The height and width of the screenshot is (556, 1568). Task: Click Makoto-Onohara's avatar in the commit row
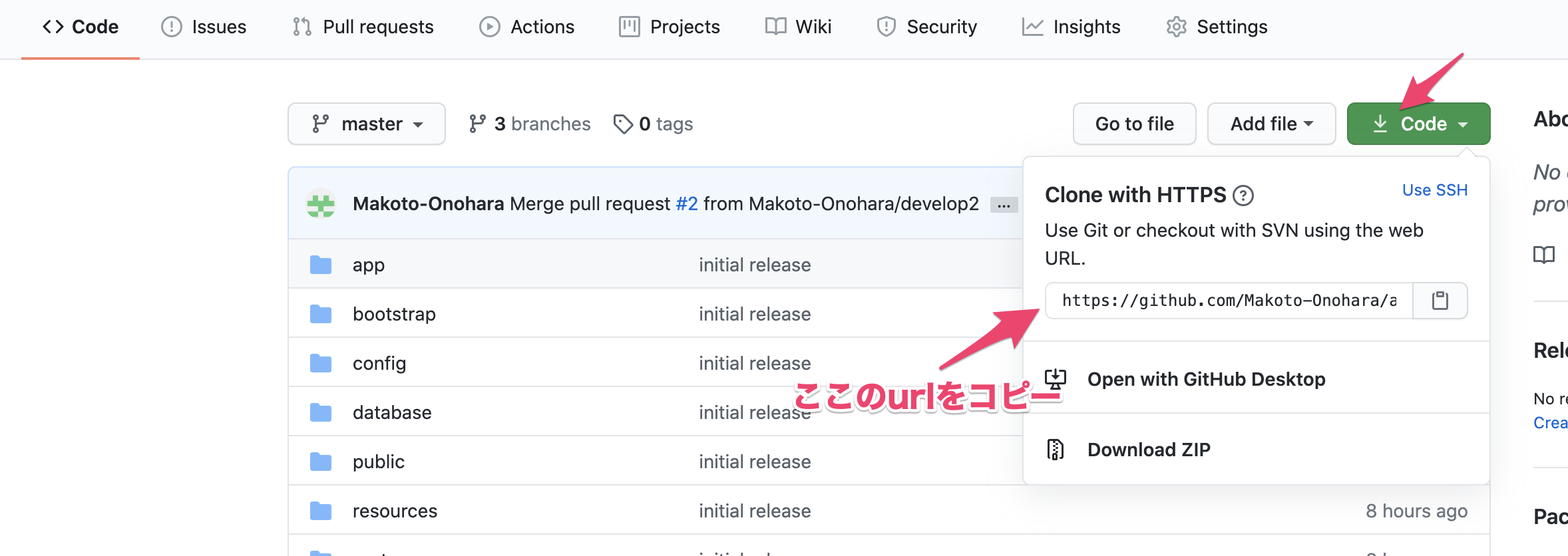coord(321,204)
